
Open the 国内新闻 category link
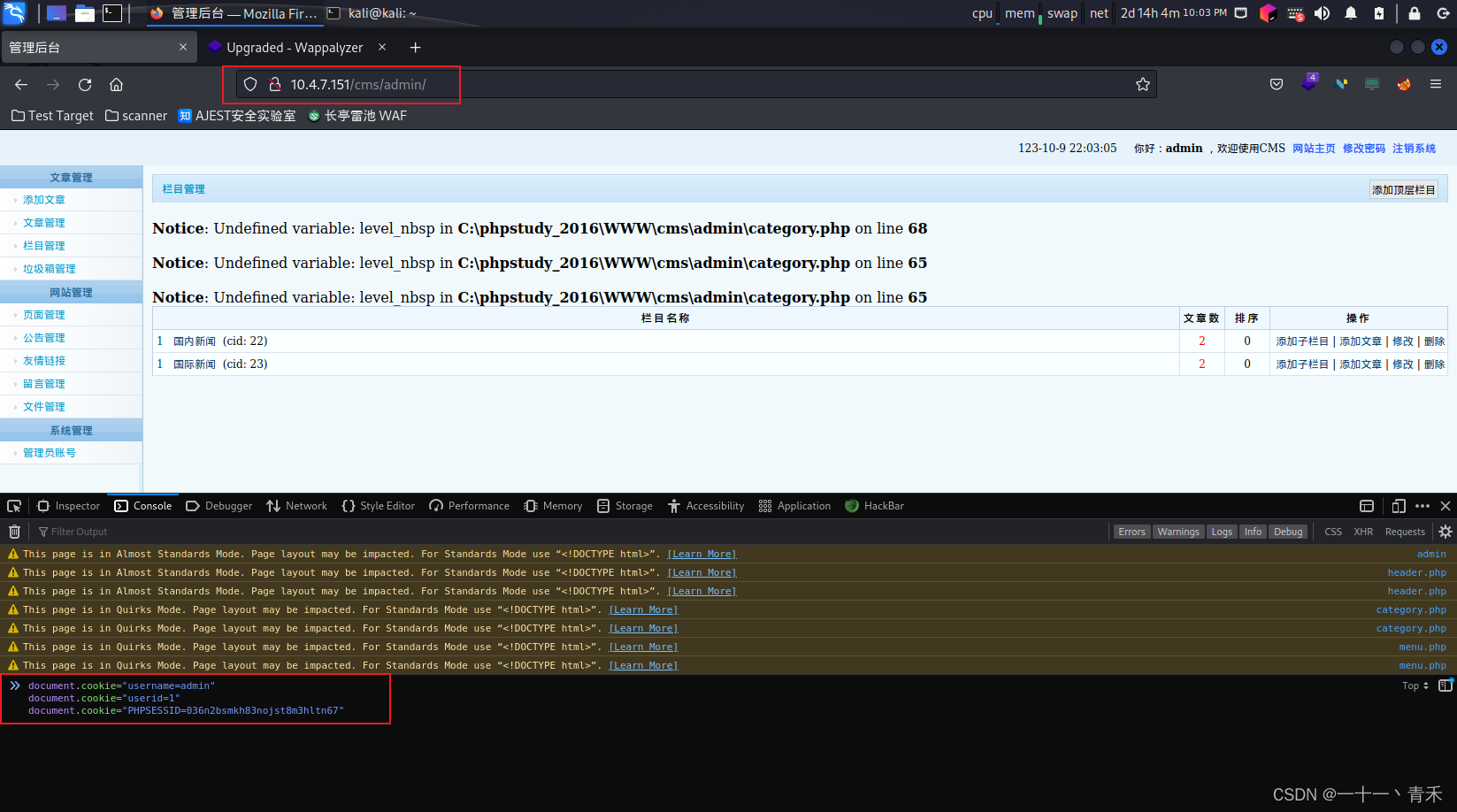click(195, 341)
